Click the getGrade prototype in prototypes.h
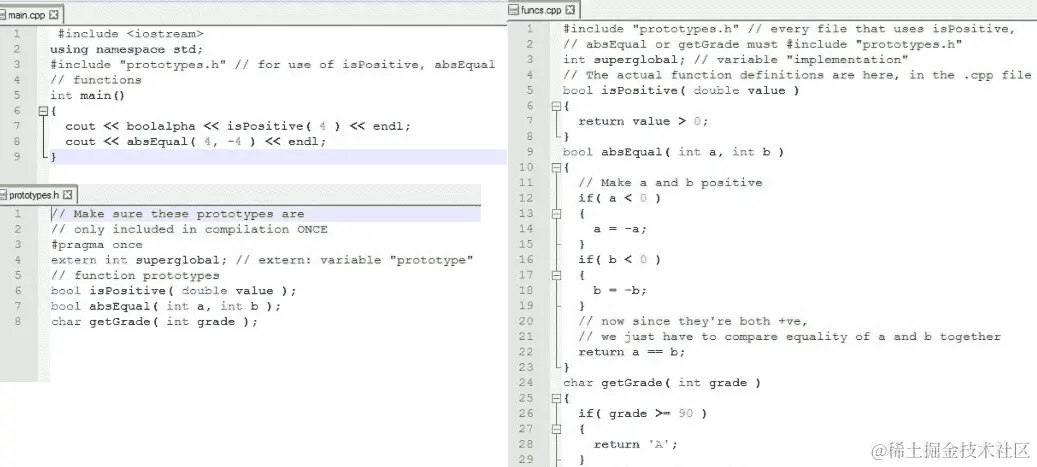The height and width of the screenshot is (467, 1037). [x=154, y=321]
